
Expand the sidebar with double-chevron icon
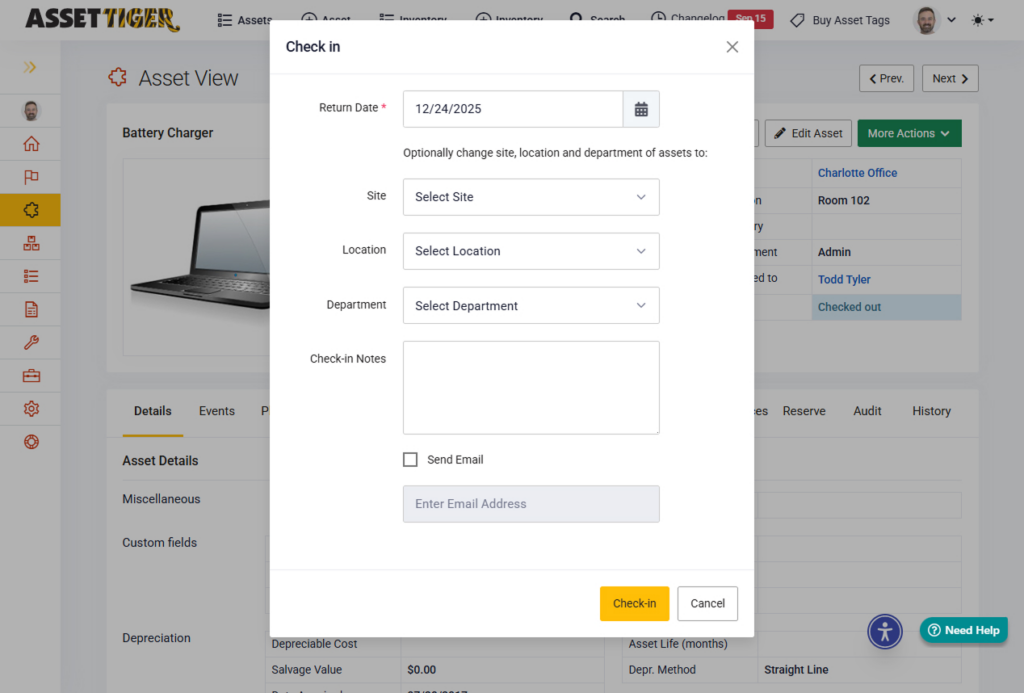pos(30,68)
